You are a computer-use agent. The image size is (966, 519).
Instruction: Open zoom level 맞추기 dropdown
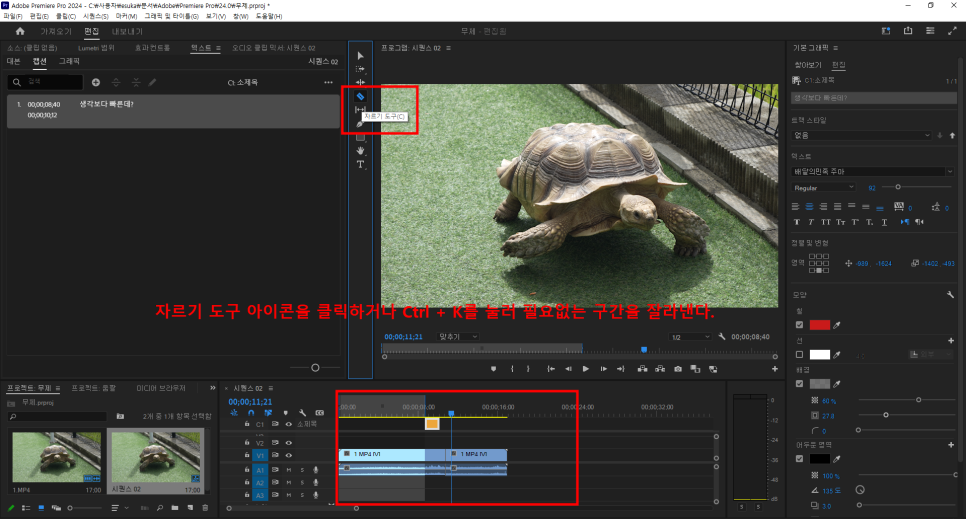pos(458,337)
